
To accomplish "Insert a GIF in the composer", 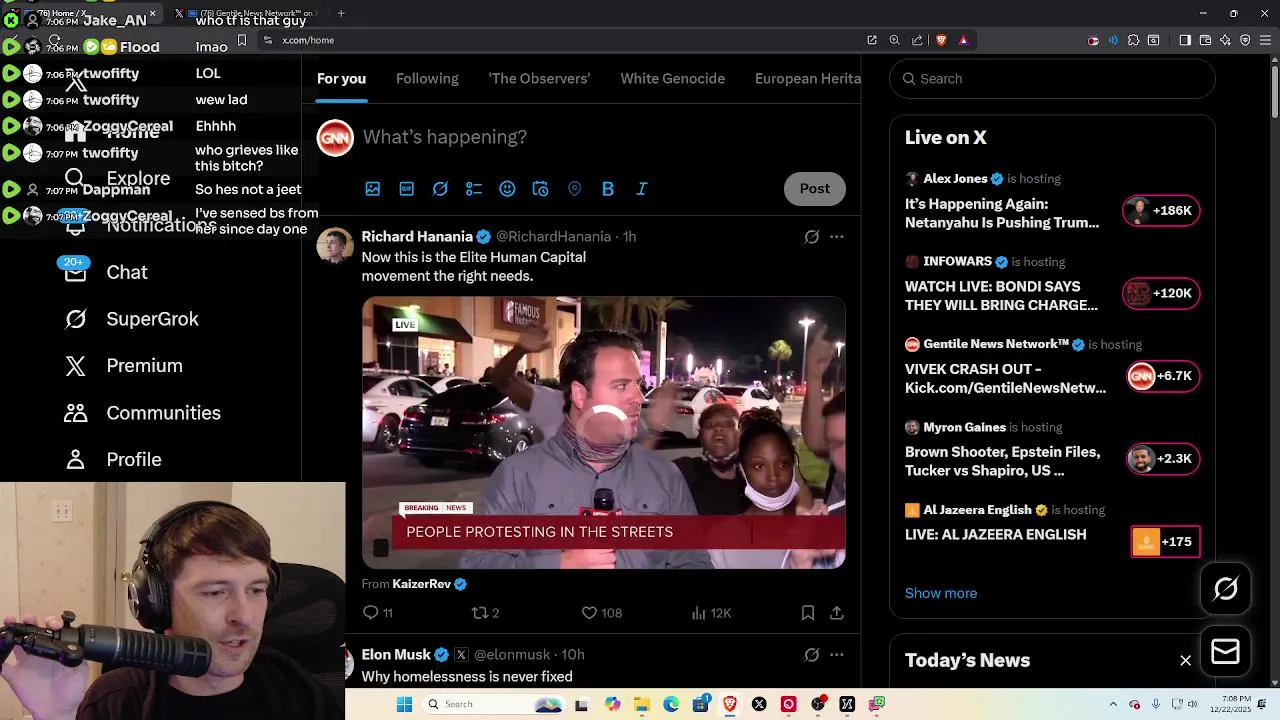I will click(x=407, y=189).
